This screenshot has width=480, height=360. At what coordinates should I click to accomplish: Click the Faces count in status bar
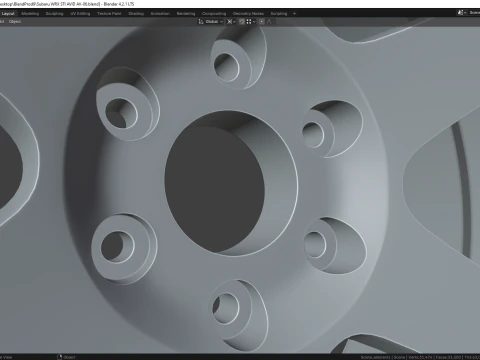click(447, 357)
